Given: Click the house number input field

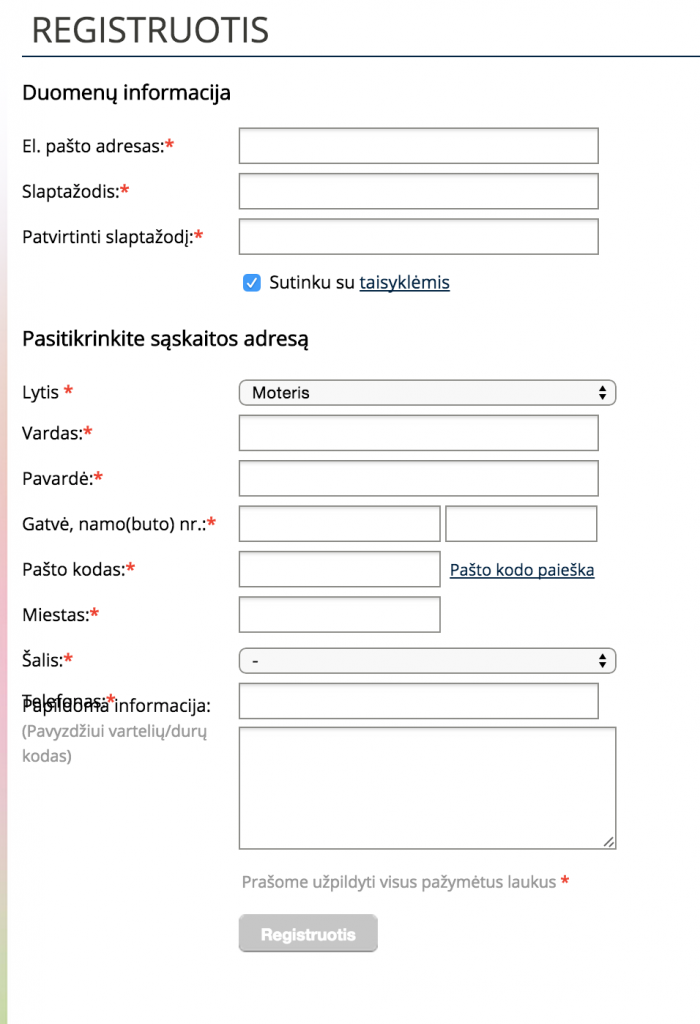Looking at the screenshot, I should pyautogui.click(x=520, y=524).
